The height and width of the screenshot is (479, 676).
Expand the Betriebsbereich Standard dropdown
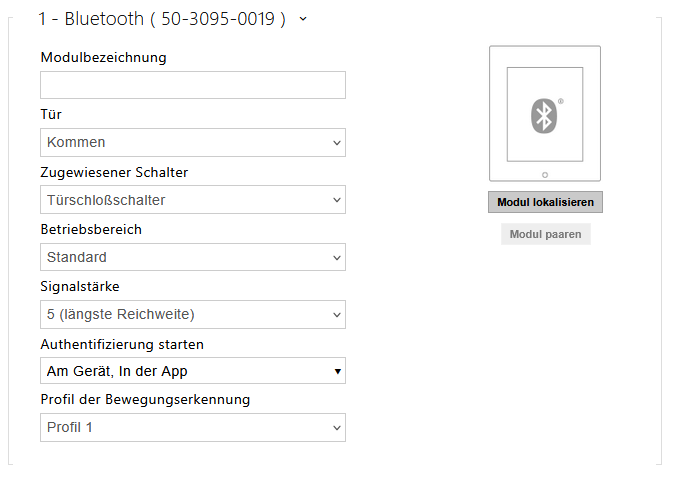point(193,257)
